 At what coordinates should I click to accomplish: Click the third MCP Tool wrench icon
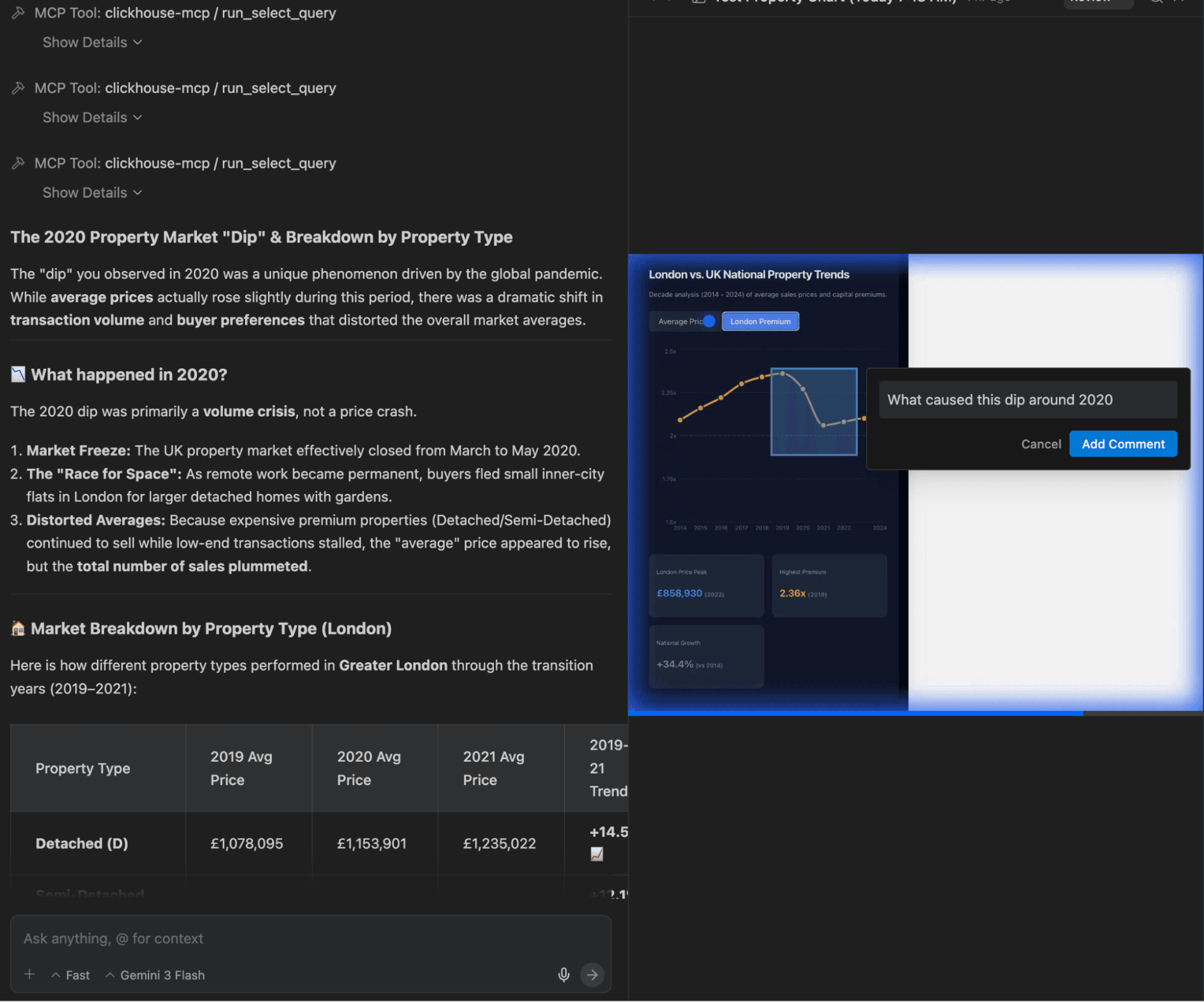pyautogui.click(x=18, y=163)
